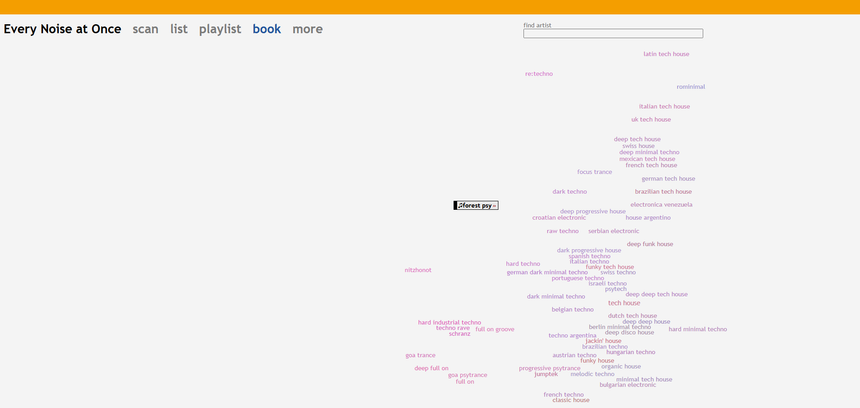Select the jumptek genre label
Image resolution: width=860 pixels, height=408 pixels.
545,374
